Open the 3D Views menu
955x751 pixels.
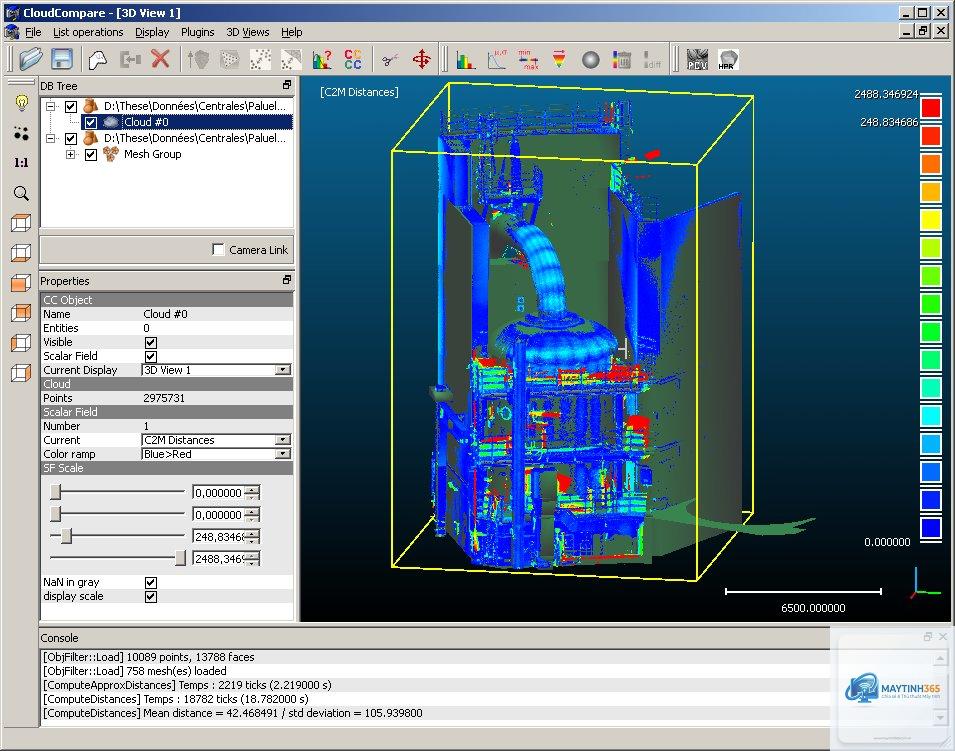247,32
